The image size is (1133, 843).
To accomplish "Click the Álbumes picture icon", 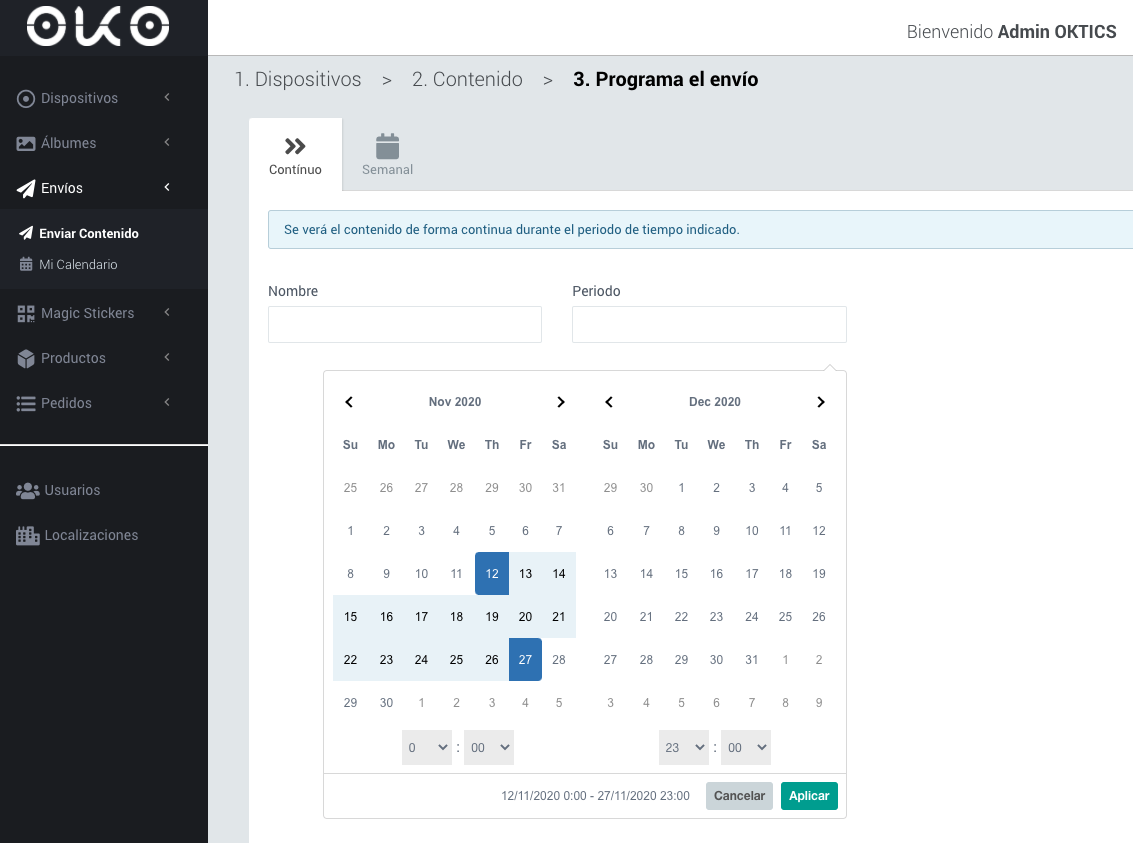I will (x=25, y=143).
